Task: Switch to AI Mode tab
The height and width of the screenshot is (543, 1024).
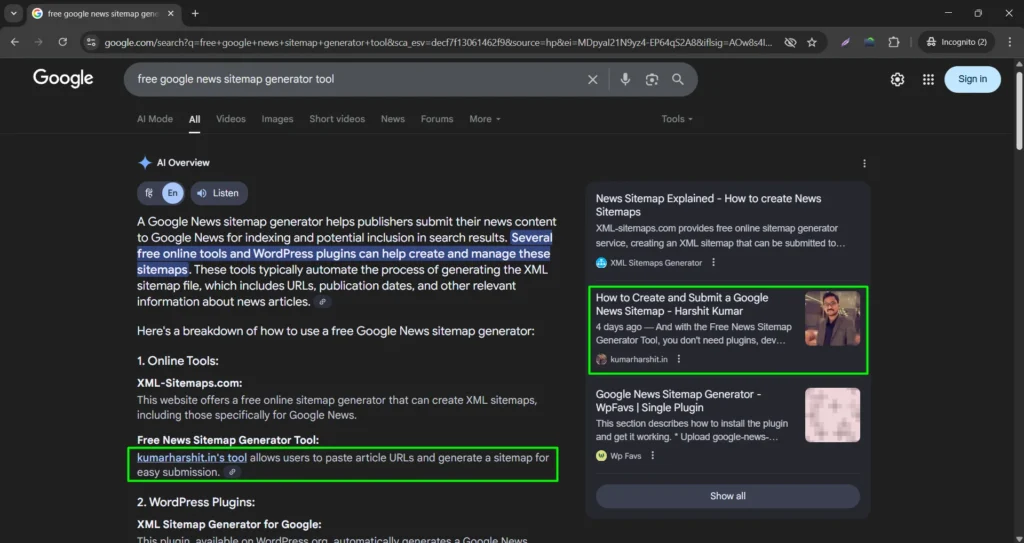Action: pyautogui.click(x=155, y=119)
